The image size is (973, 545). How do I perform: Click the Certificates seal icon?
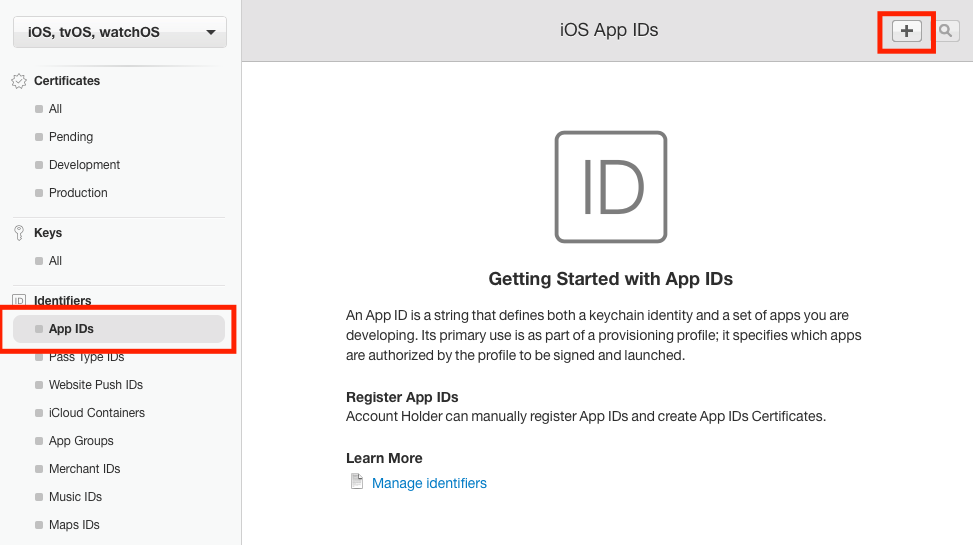[x=19, y=81]
